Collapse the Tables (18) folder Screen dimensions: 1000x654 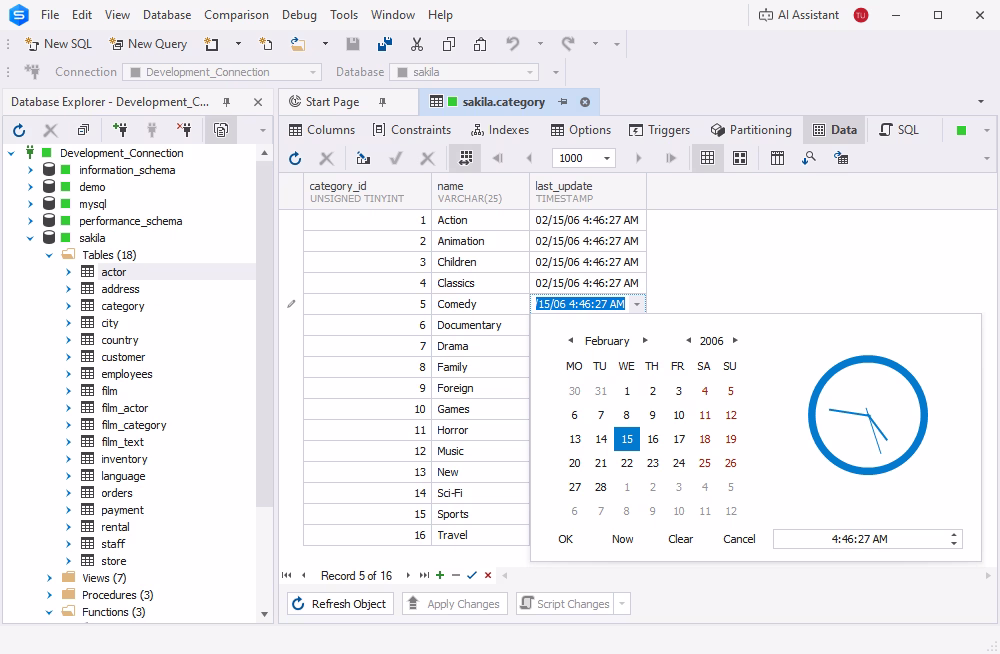pos(49,255)
